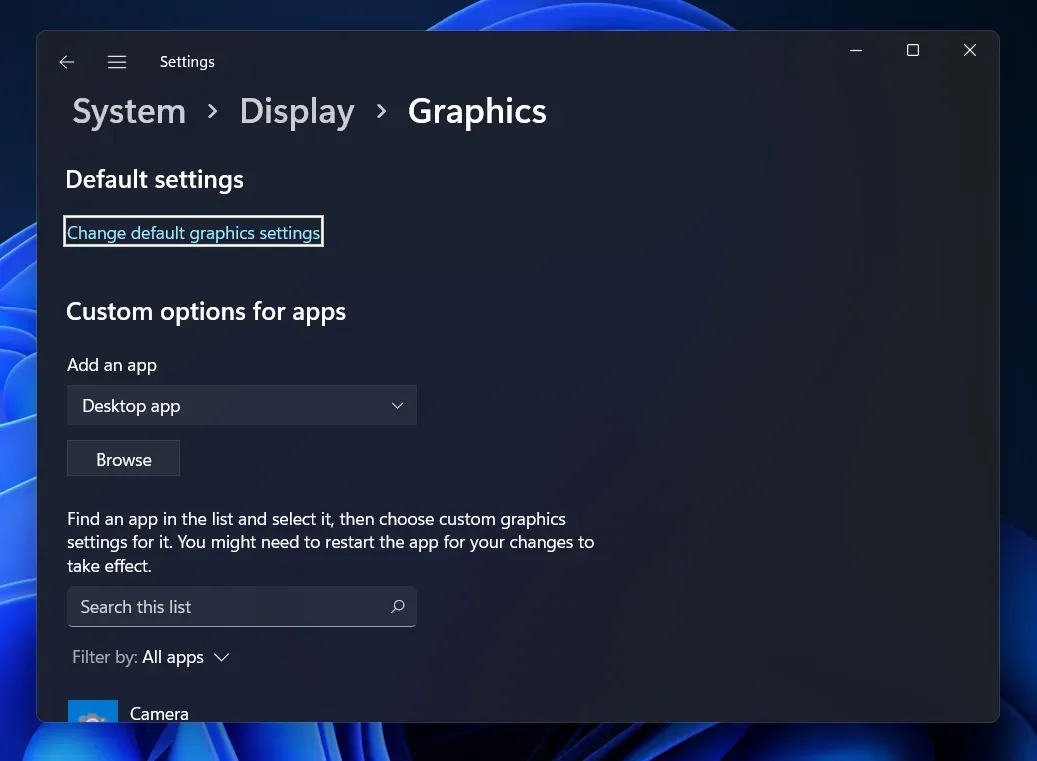Click the Settings gear in the title bar

[x=187, y=61]
